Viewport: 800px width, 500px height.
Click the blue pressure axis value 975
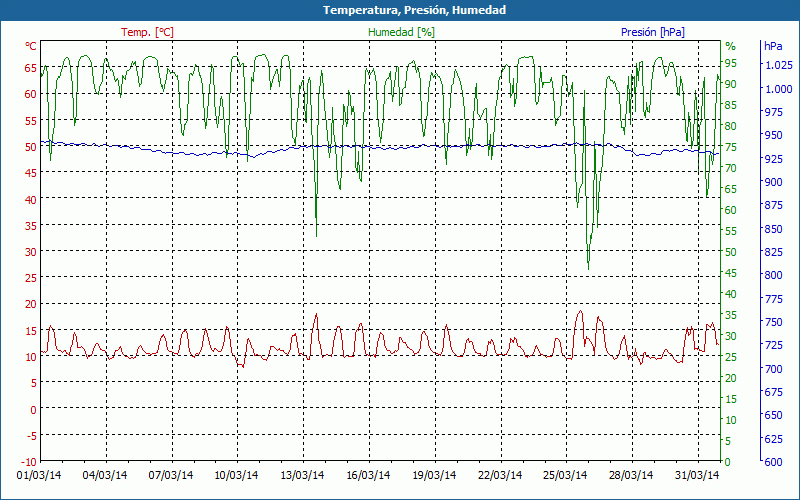pyautogui.click(x=773, y=112)
